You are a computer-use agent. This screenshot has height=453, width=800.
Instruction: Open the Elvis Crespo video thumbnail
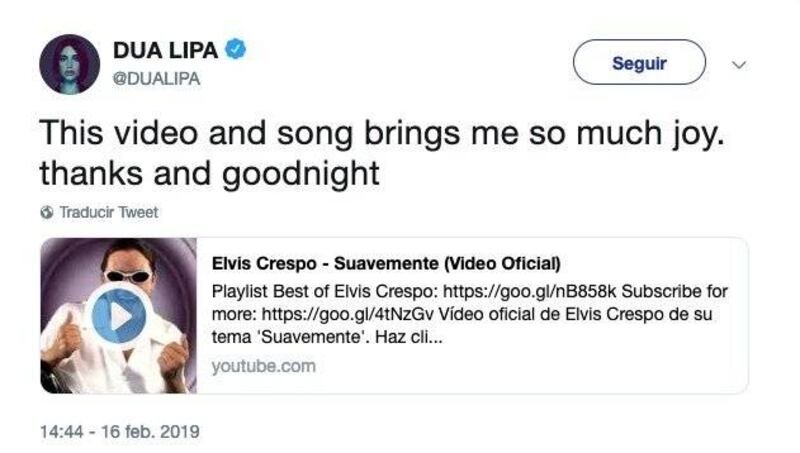pyautogui.click(x=118, y=316)
